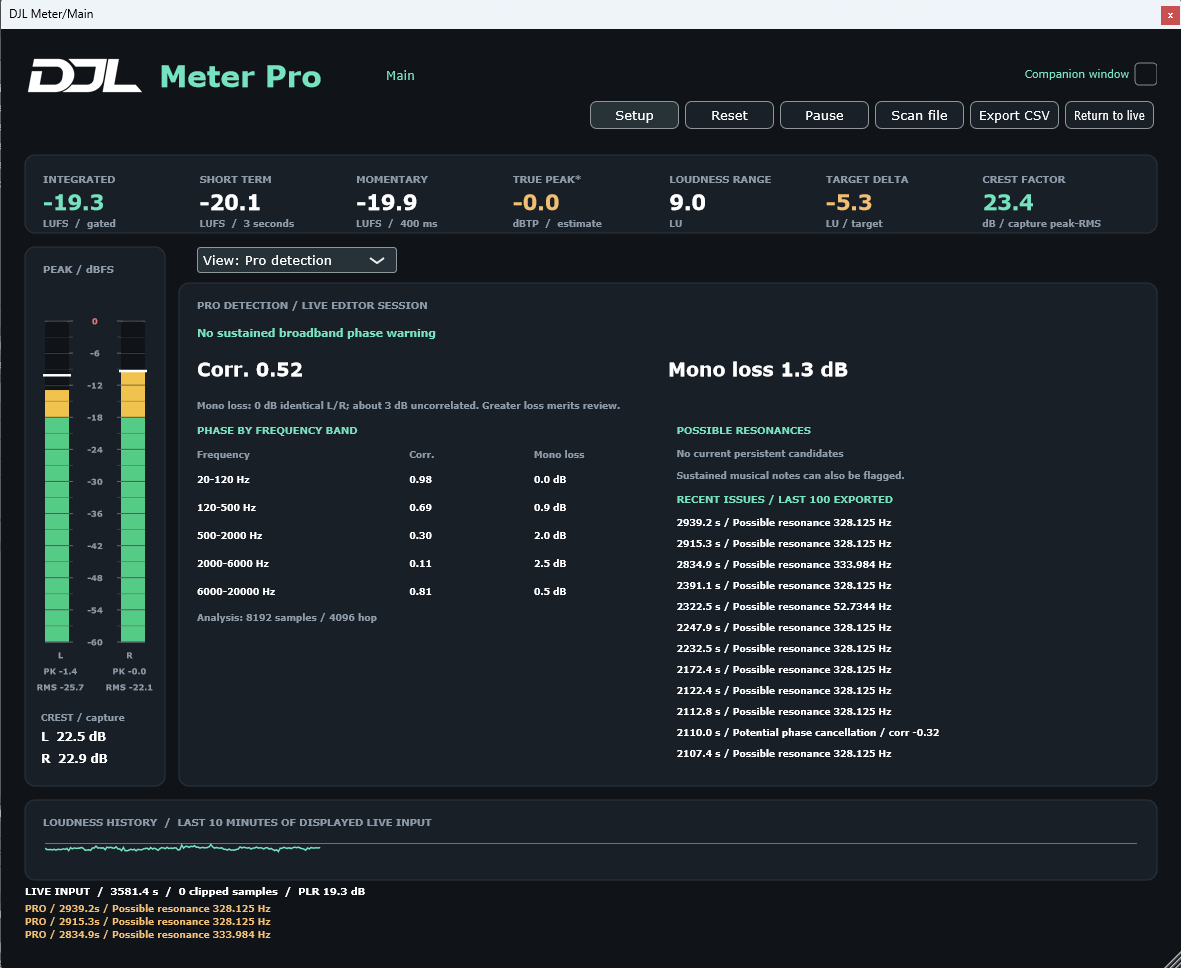Open the Setup panel
This screenshot has height=968, width=1181.
point(634,115)
